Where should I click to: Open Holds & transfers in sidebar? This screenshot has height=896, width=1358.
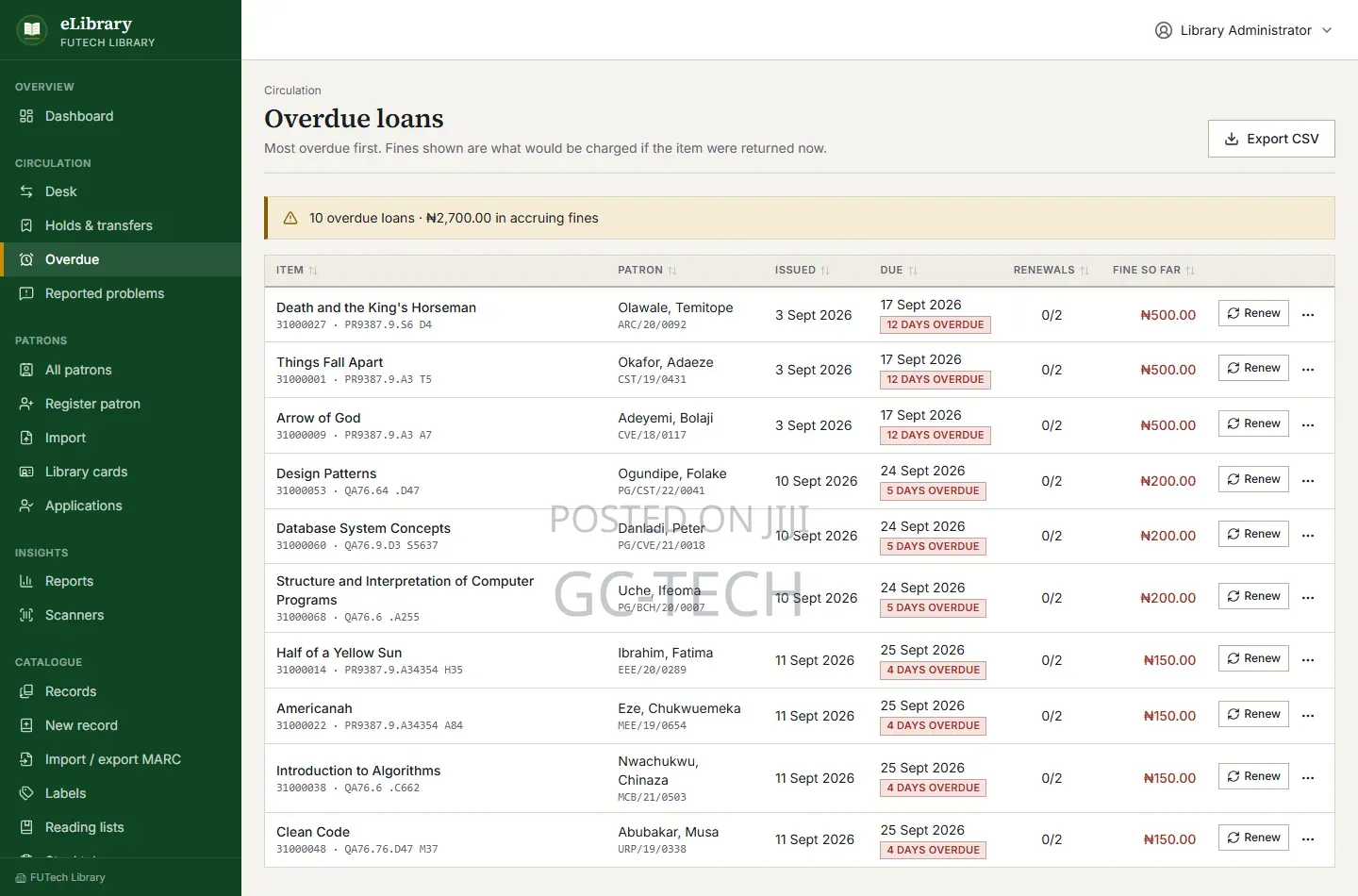(121, 225)
